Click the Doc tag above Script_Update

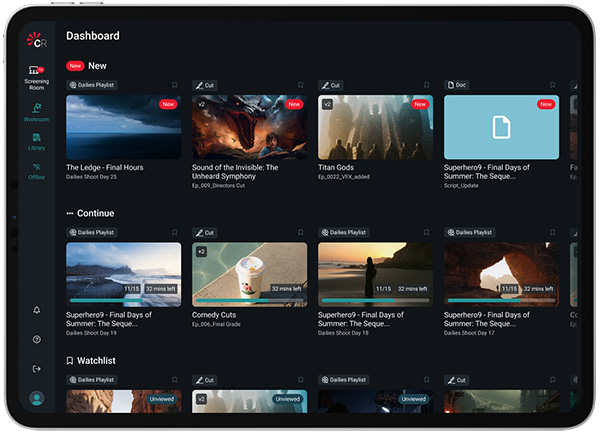[x=459, y=85]
